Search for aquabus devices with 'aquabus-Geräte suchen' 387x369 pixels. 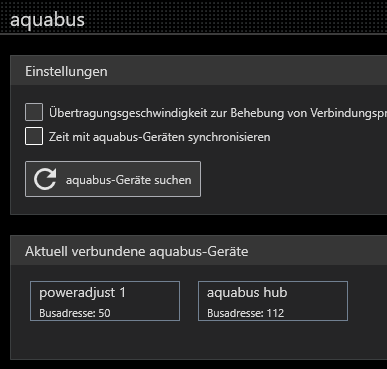[113, 179]
